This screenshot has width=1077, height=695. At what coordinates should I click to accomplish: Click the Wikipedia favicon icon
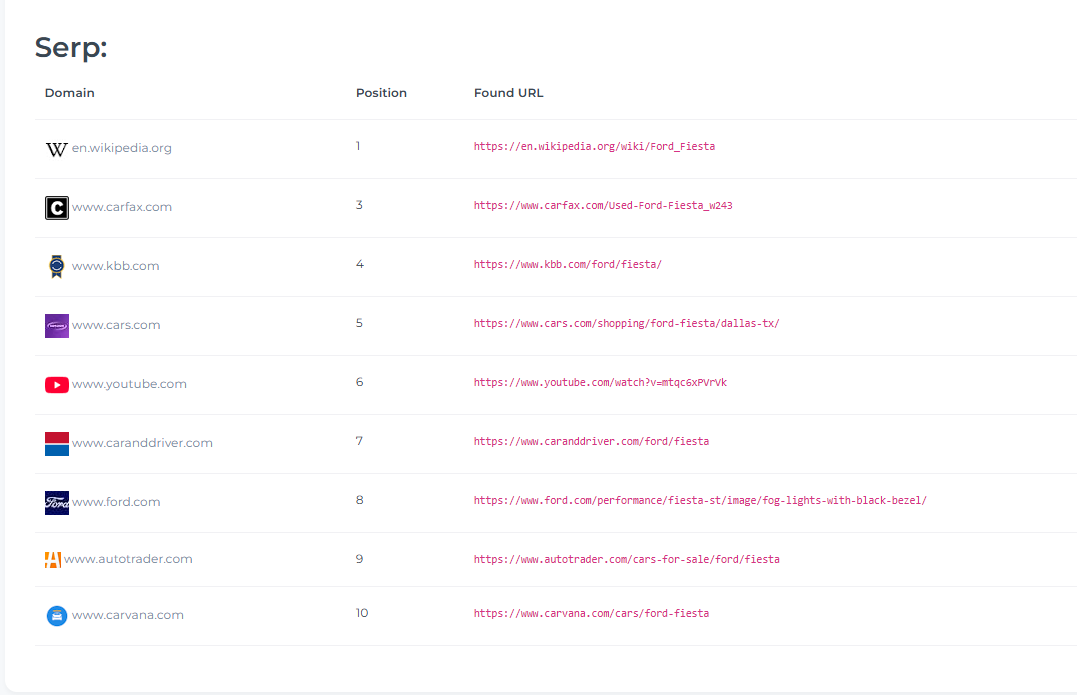[56, 148]
